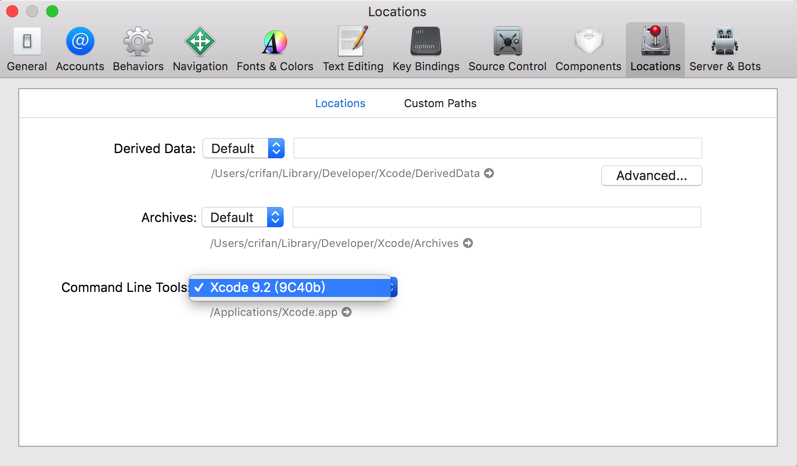Open the Behaviors preferences pane
The width and height of the screenshot is (797, 466).
tap(138, 49)
